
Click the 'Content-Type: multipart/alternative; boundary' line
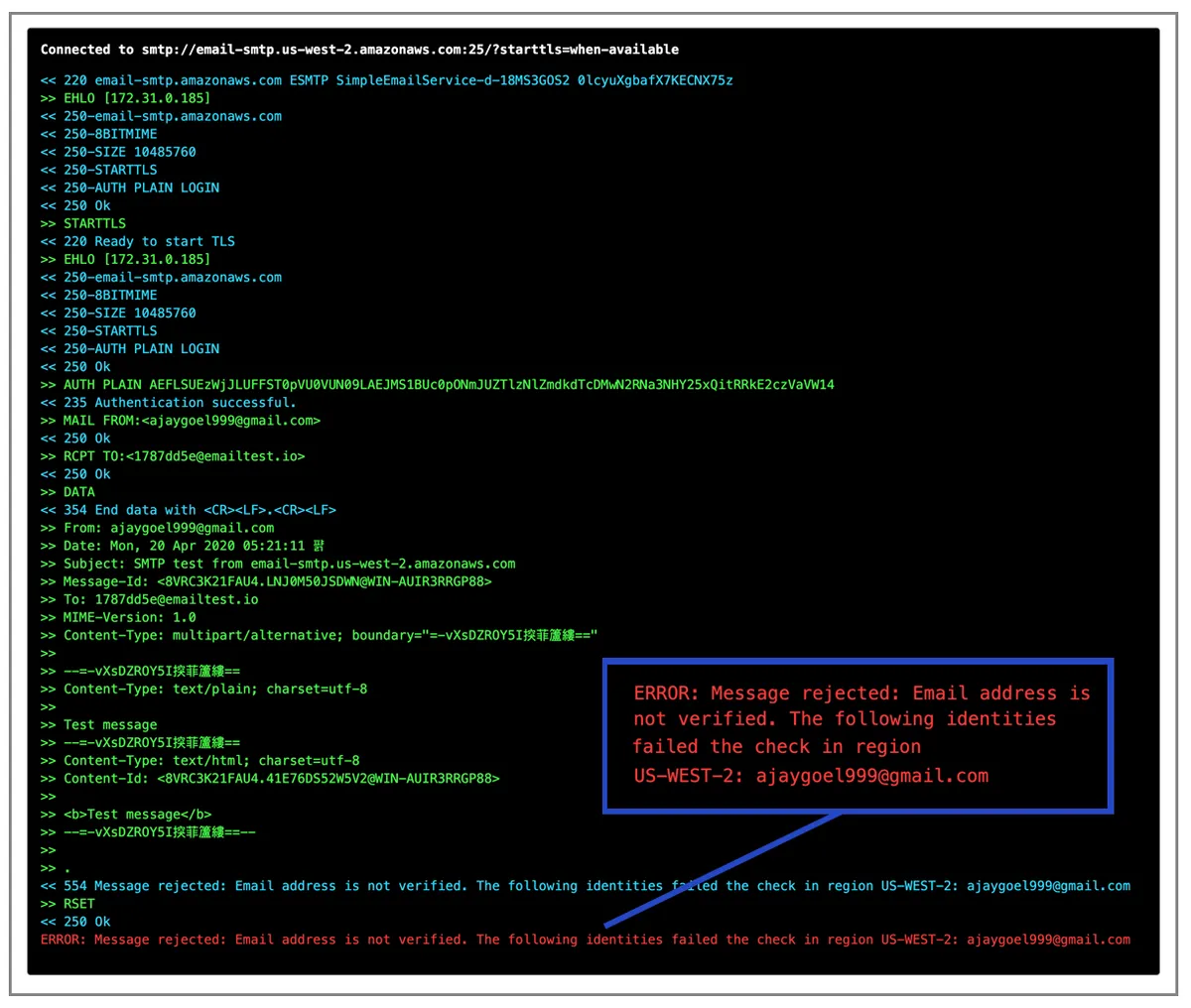pyautogui.click(x=319, y=634)
